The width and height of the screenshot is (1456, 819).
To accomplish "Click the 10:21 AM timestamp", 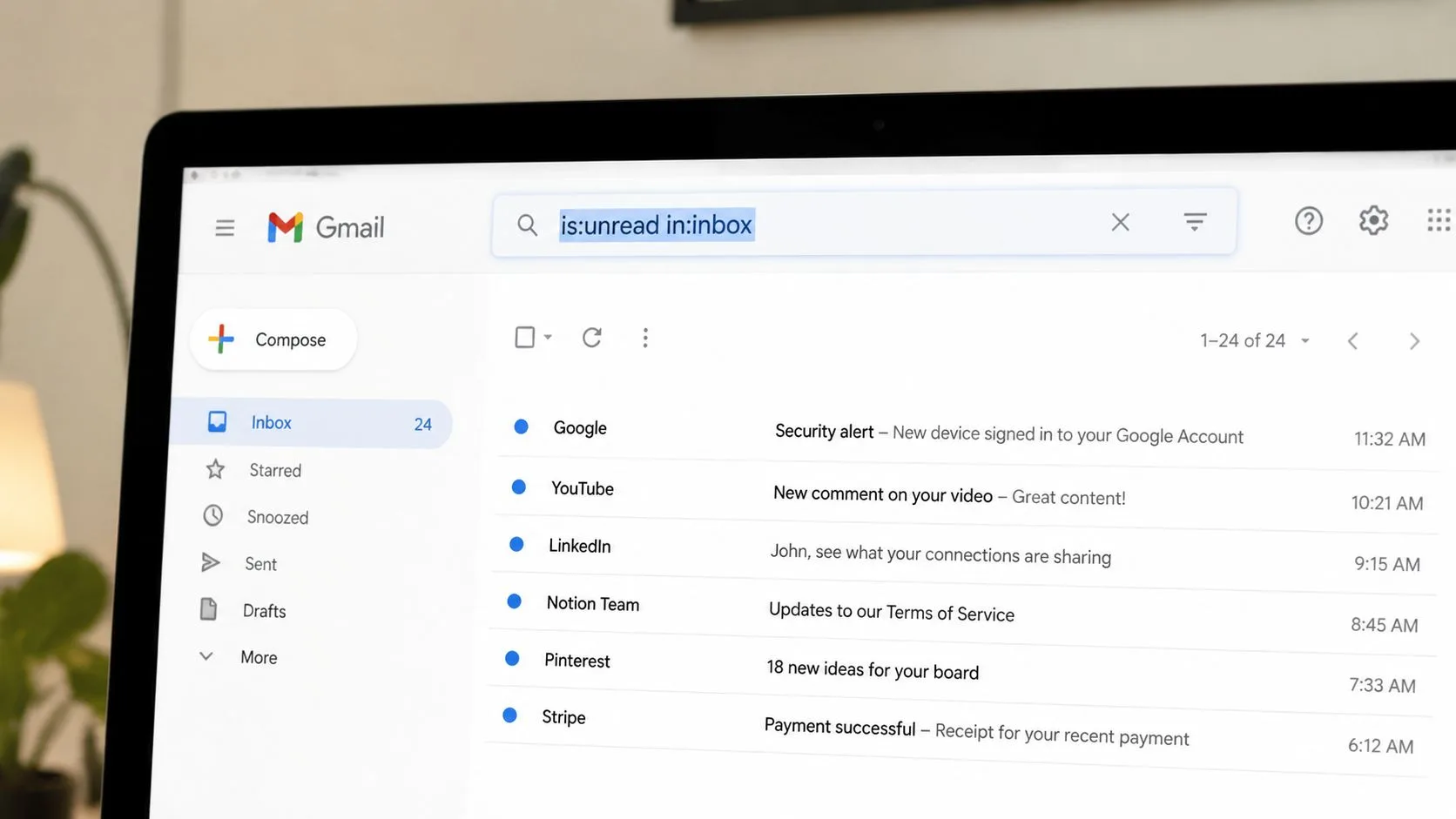I will click(1387, 503).
